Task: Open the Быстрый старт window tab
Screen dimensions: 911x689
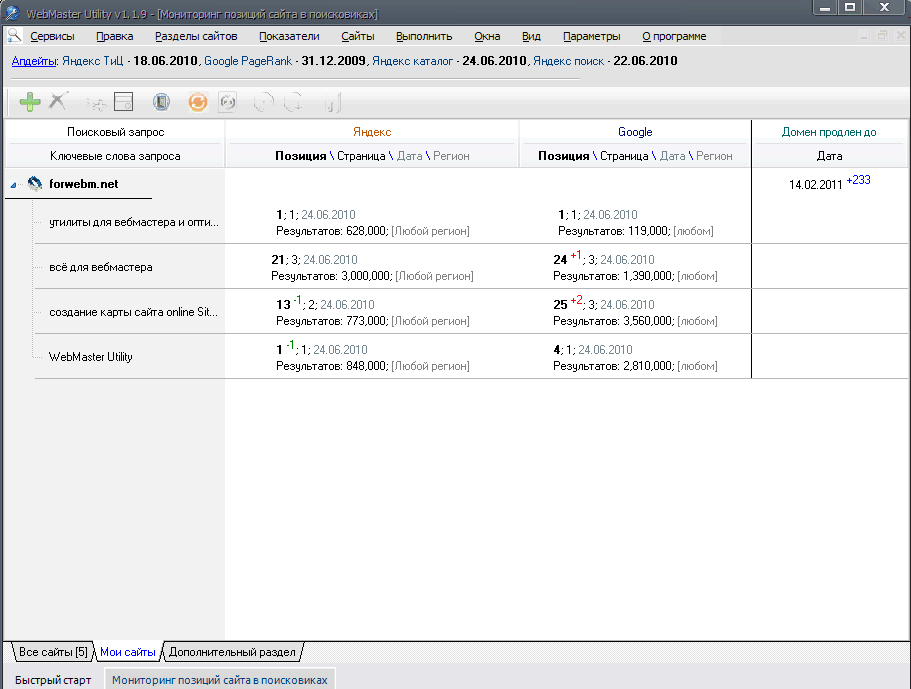Action: tap(52, 680)
